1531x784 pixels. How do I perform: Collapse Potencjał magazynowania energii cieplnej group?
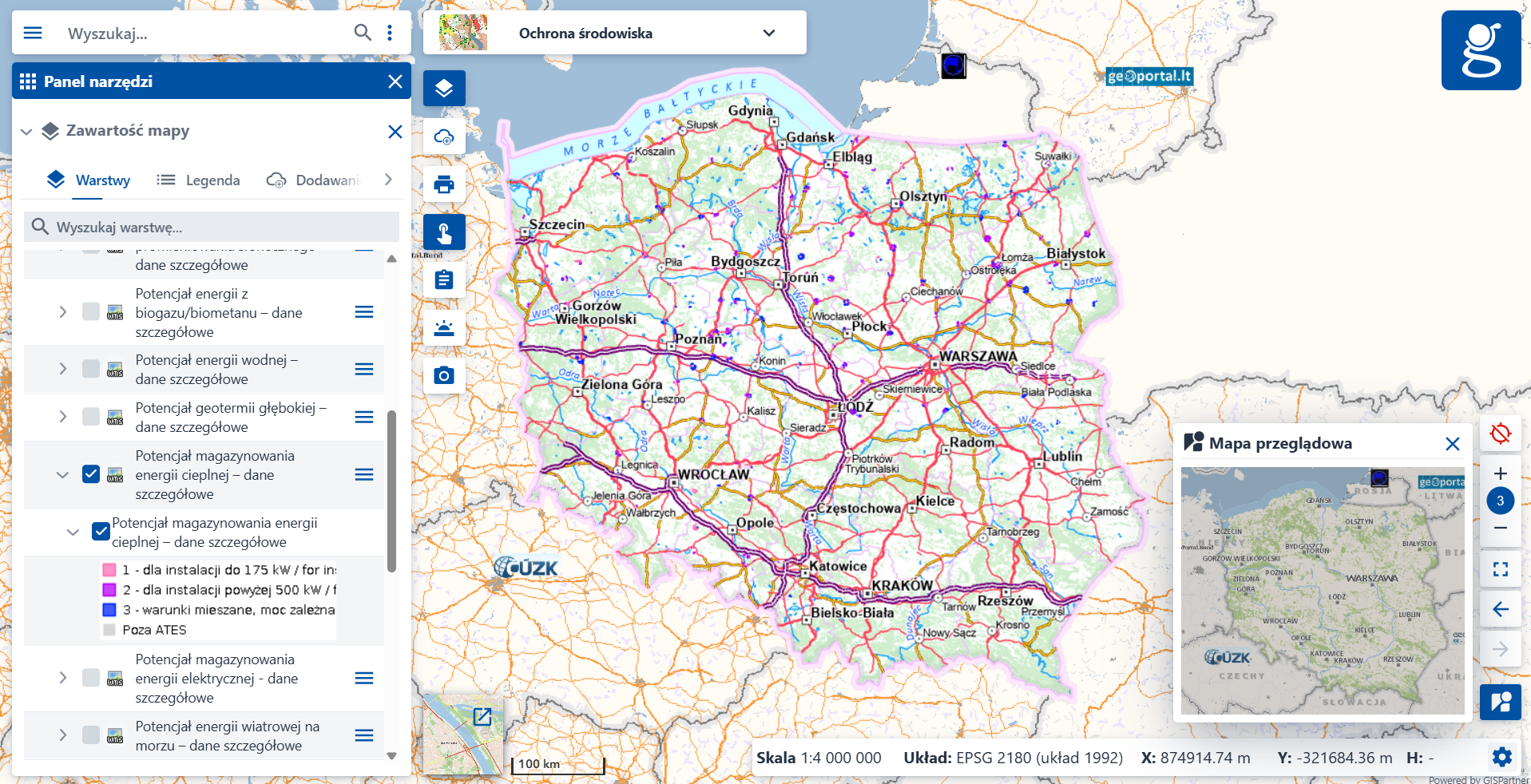[x=63, y=474]
